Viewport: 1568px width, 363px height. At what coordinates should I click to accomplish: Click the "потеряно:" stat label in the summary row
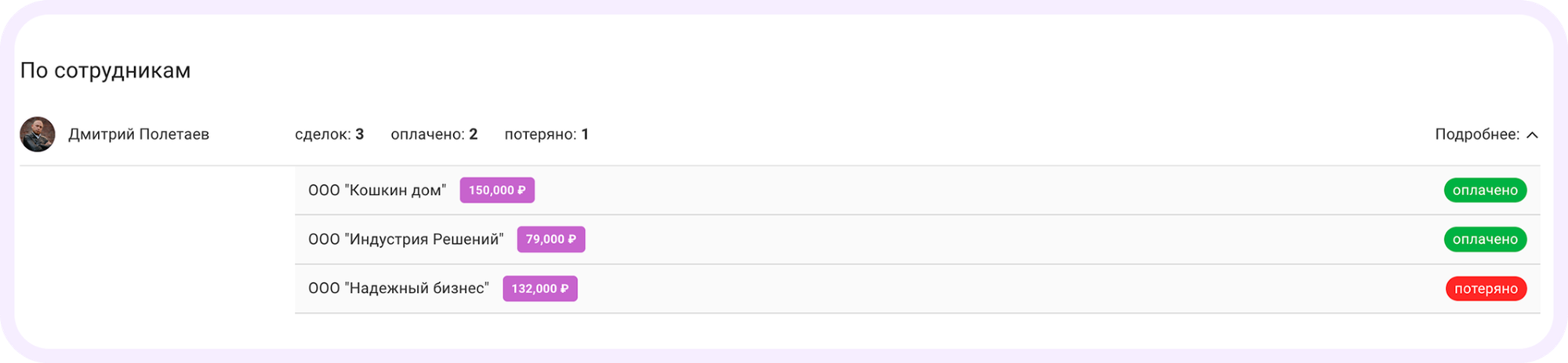pos(540,135)
